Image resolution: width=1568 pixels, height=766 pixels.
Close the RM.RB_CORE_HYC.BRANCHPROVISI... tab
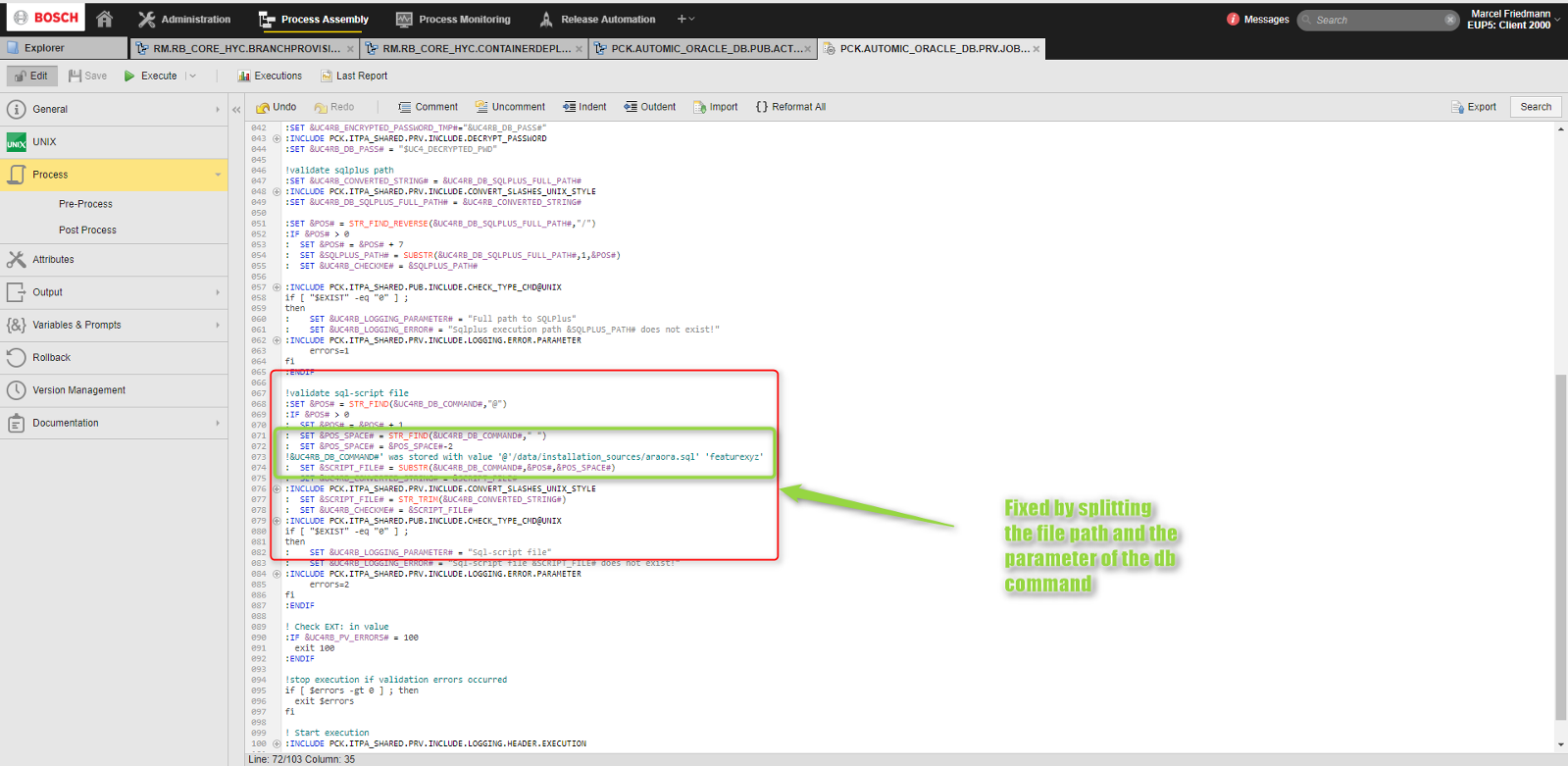tap(350, 48)
